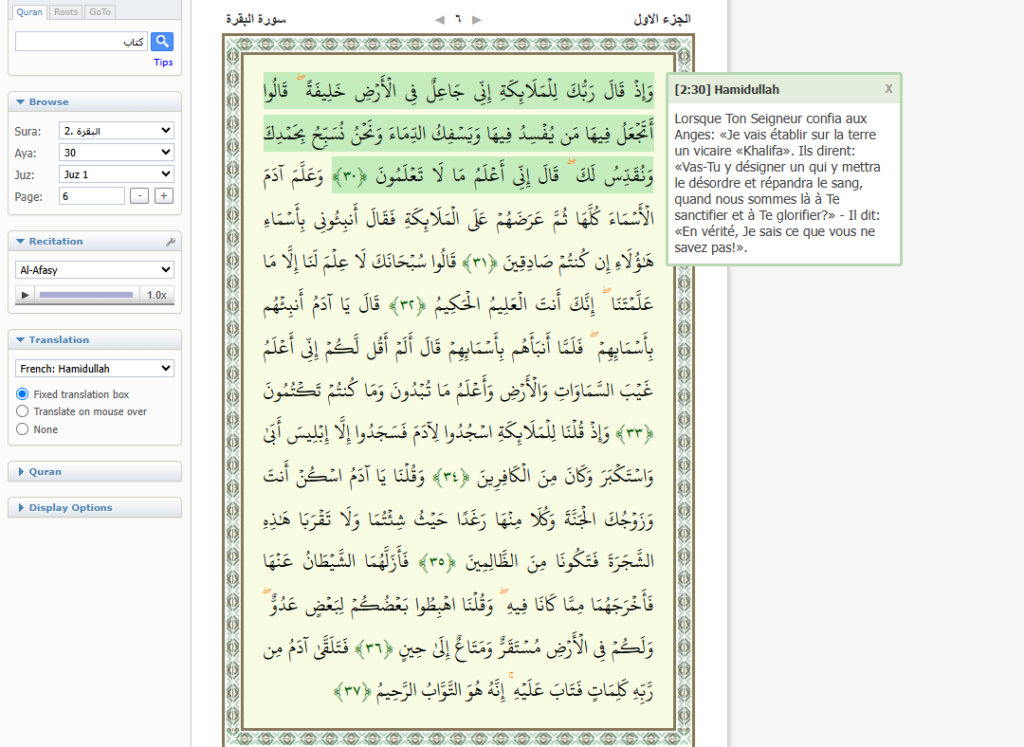The width and height of the screenshot is (1024, 747).
Task: Play the Al-Afasy recitation
Action: [x=25, y=295]
